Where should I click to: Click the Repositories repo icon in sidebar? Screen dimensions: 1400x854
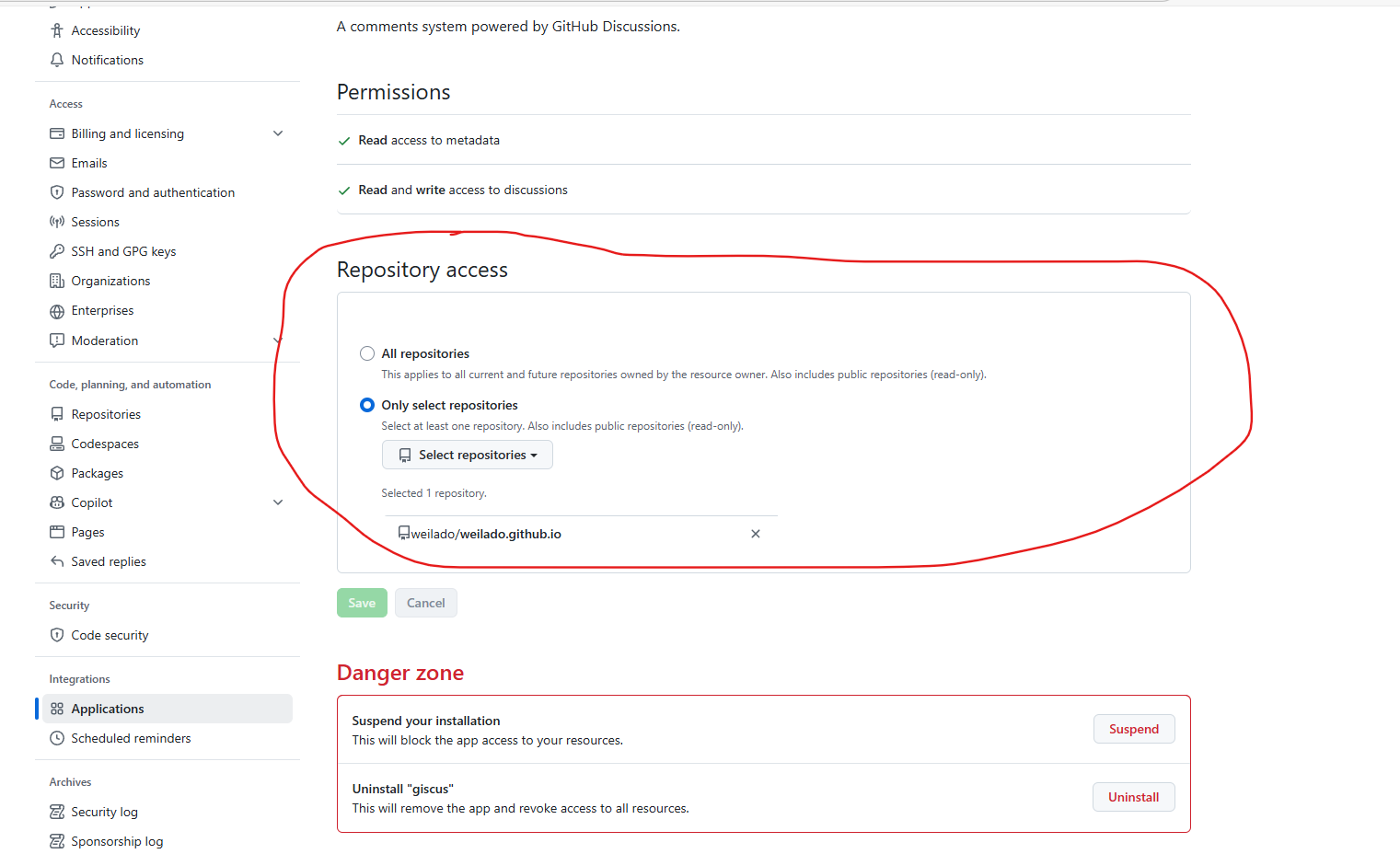[x=57, y=414]
